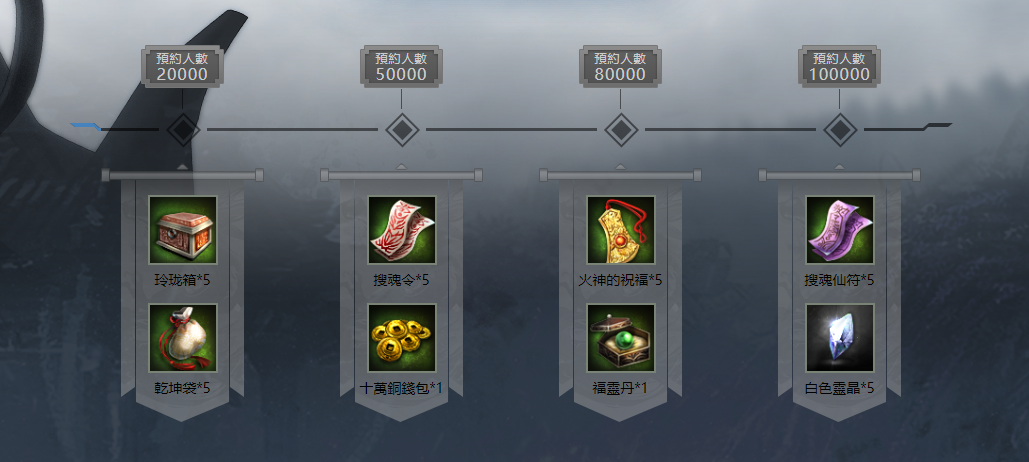Select the 乾坤袋 pouch reward icon
Screen dimensions: 1029x462
coord(182,337)
